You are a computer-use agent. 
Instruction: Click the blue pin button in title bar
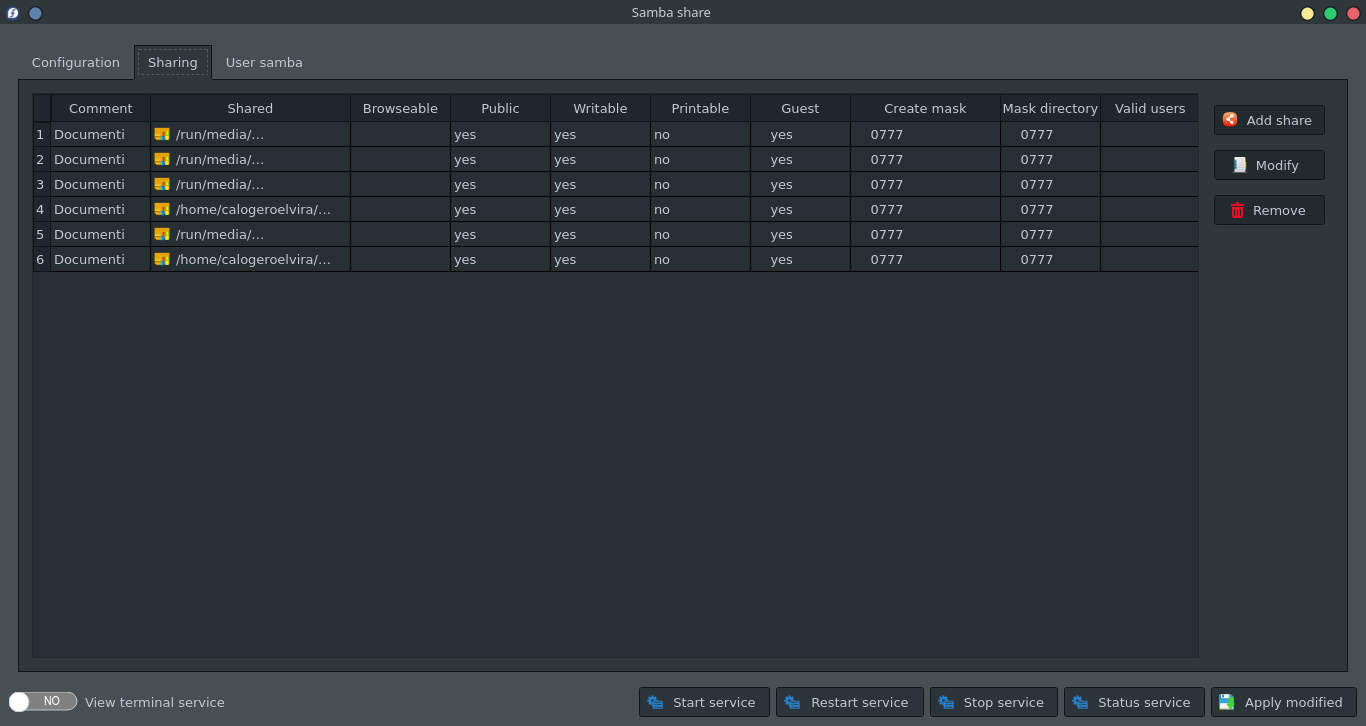[x=35, y=13]
